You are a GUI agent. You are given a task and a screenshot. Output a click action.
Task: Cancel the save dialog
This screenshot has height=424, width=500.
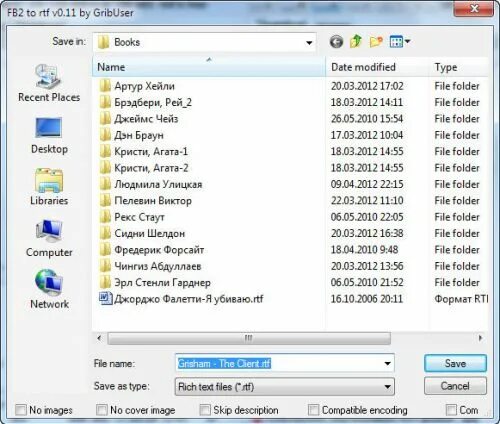[x=455, y=386]
